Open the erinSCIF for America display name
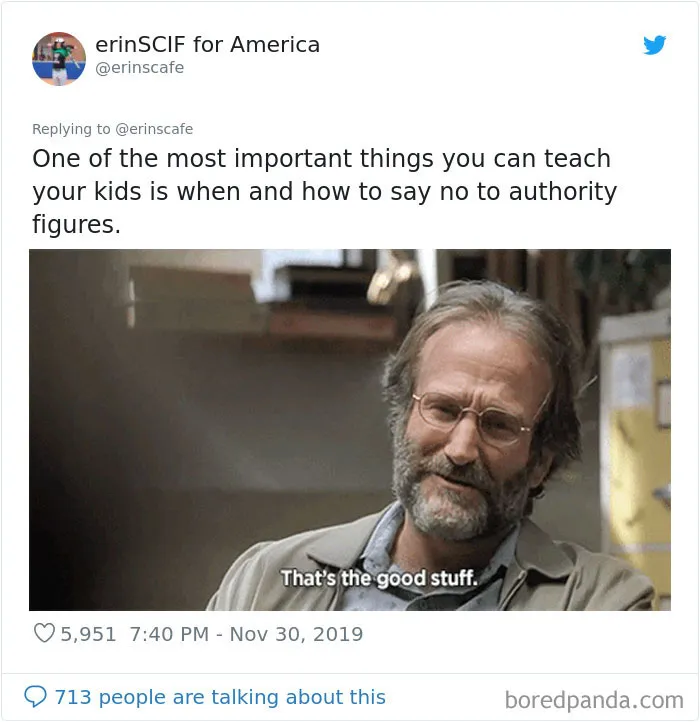Screen dimensions: 700x722 tap(207, 45)
